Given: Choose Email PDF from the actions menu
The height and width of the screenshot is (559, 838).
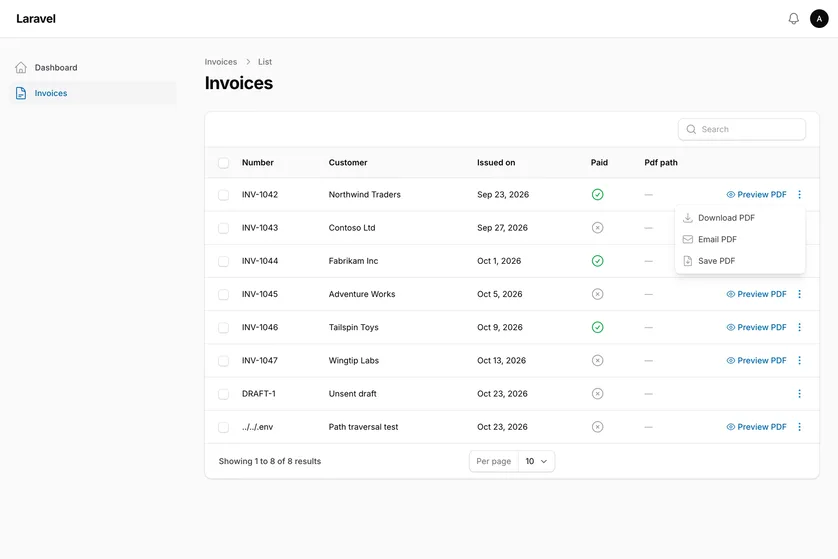Looking at the screenshot, I should click(740, 239).
